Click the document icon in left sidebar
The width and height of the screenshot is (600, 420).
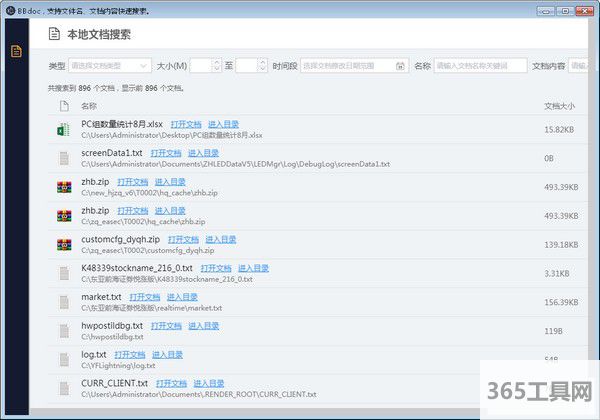pyautogui.click(x=15, y=51)
